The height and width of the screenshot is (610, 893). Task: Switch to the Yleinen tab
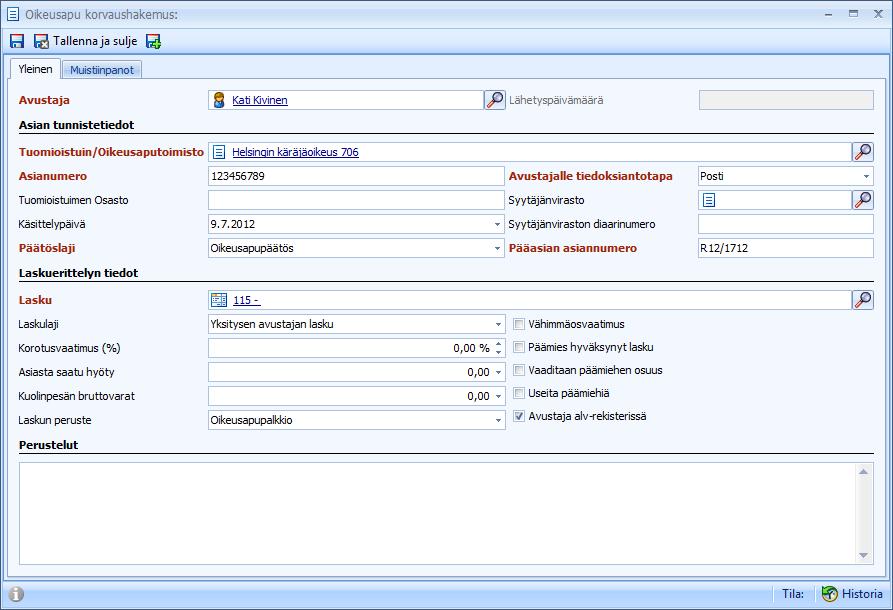pyautogui.click(x=35, y=69)
